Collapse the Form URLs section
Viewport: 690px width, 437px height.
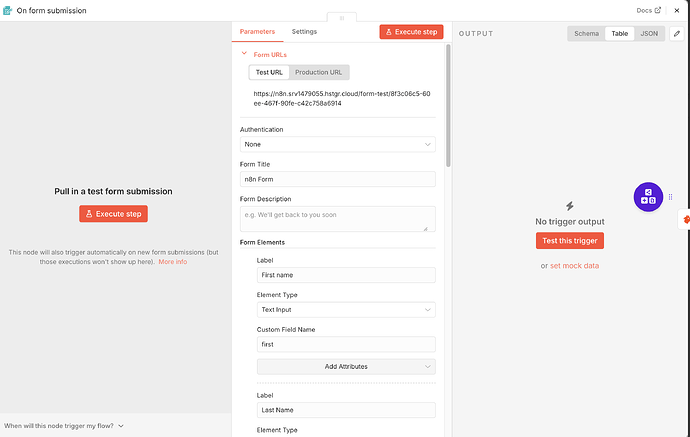244,53
